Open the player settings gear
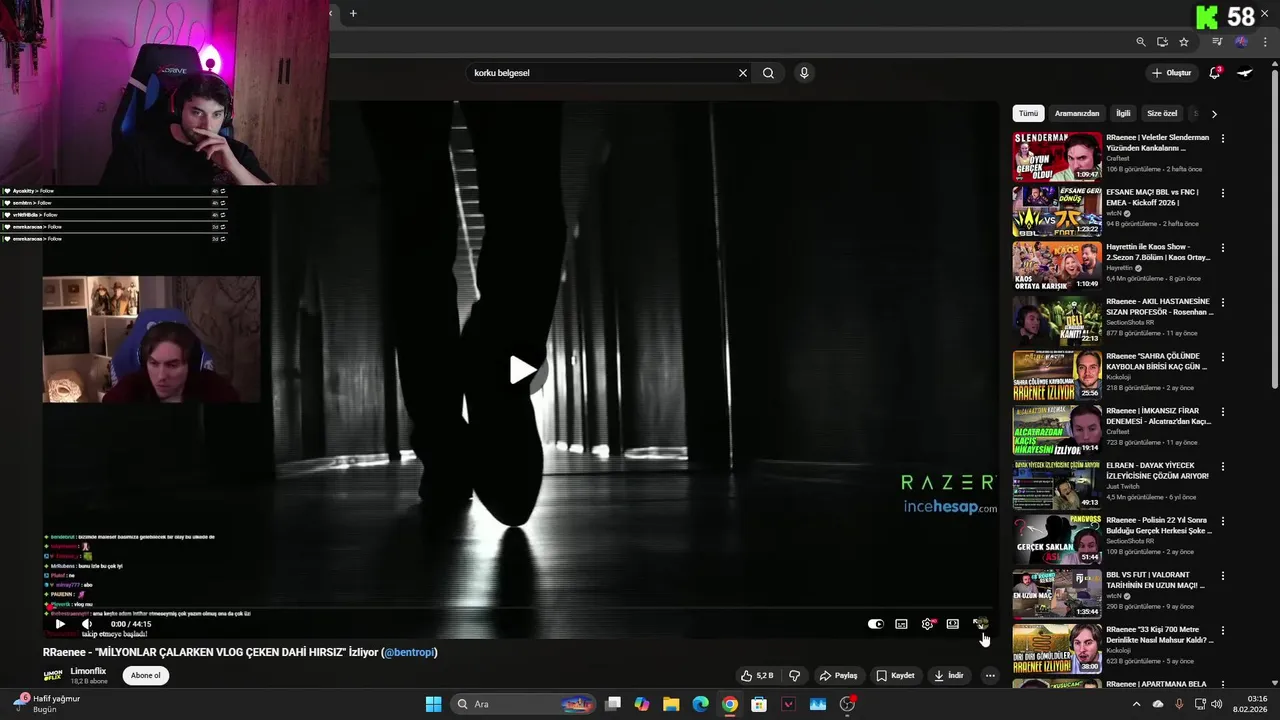This screenshot has height=720, width=1280. pos(927,624)
